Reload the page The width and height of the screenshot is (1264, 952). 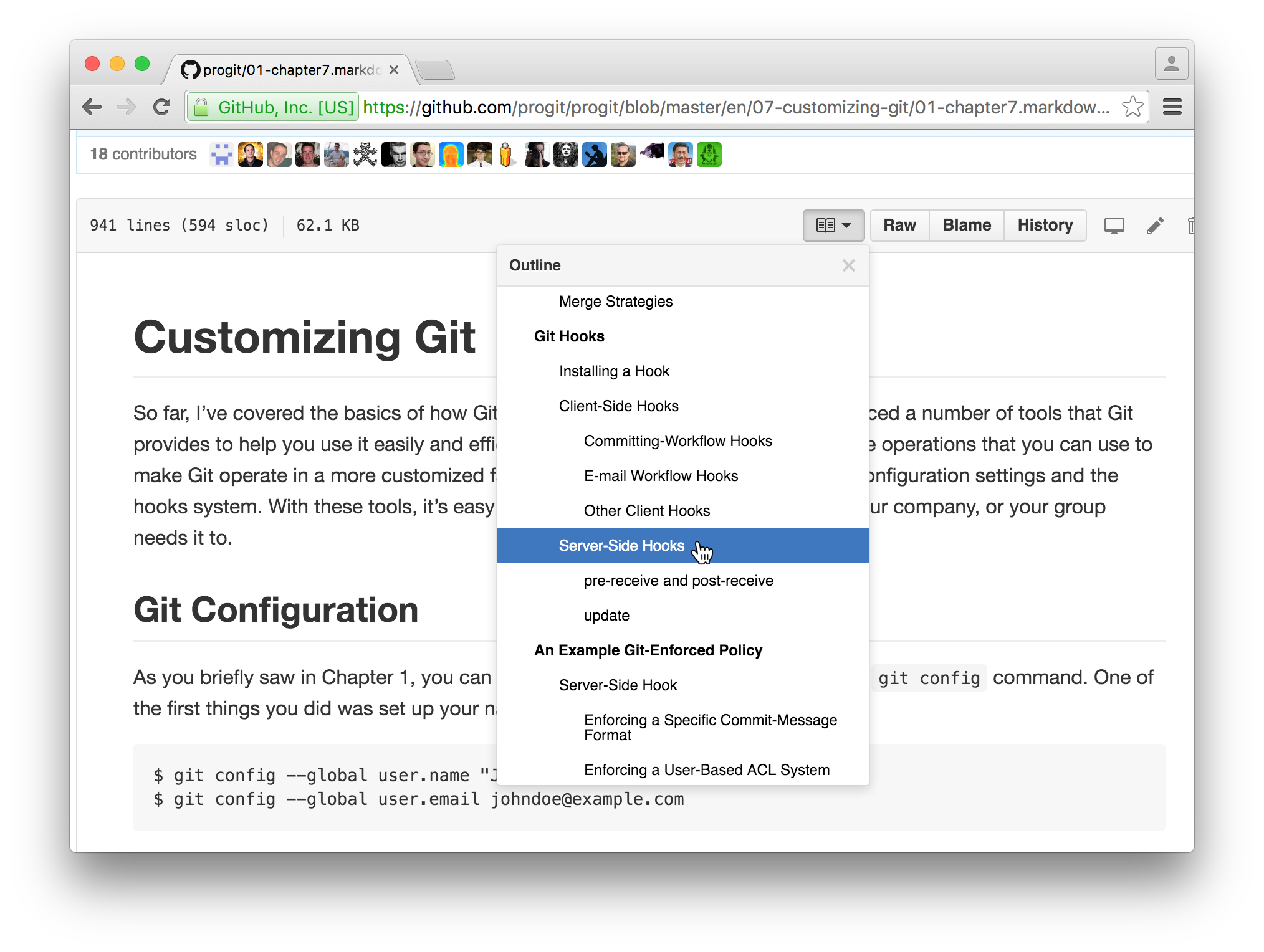pos(162,107)
